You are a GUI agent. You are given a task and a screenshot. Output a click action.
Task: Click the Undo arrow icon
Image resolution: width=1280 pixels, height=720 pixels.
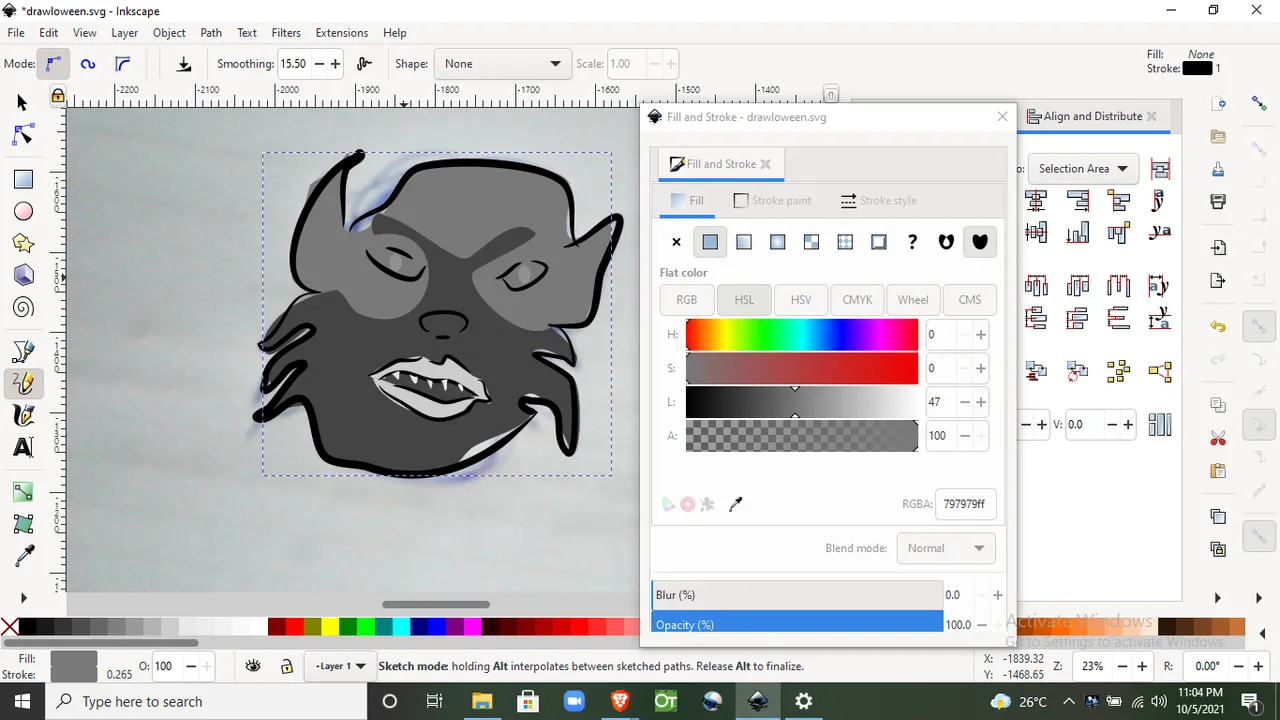pos(1218,326)
